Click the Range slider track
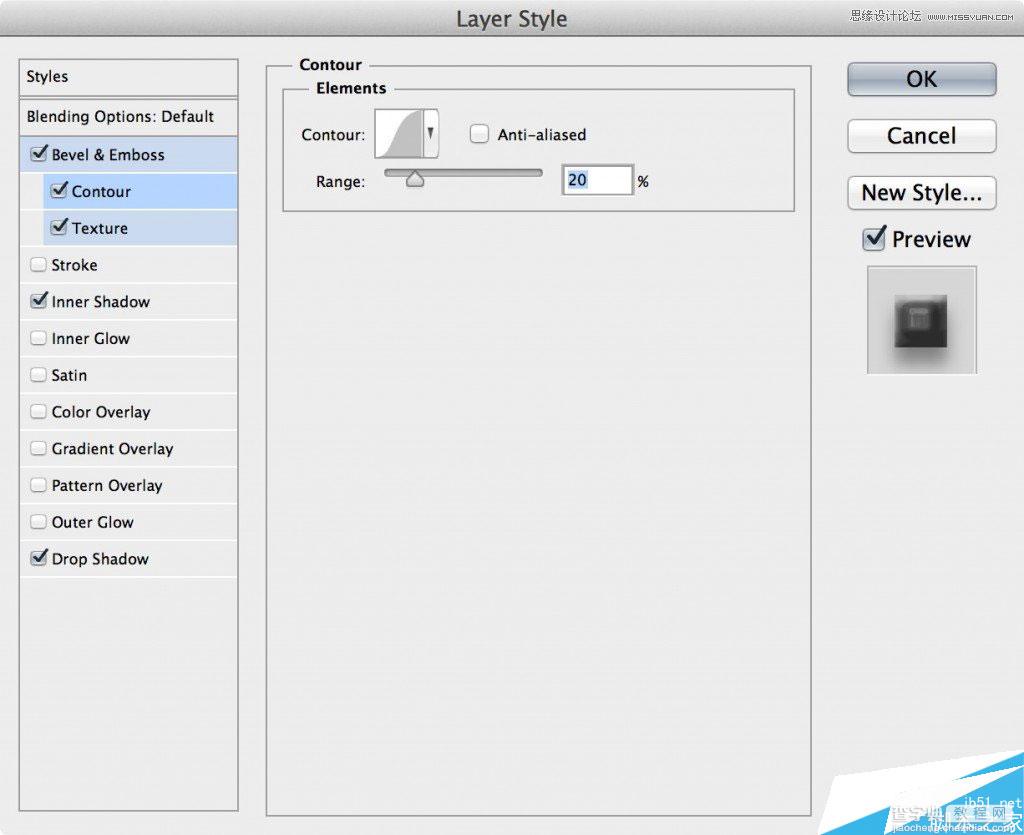1024x835 pixels. (x=464, y=173)
